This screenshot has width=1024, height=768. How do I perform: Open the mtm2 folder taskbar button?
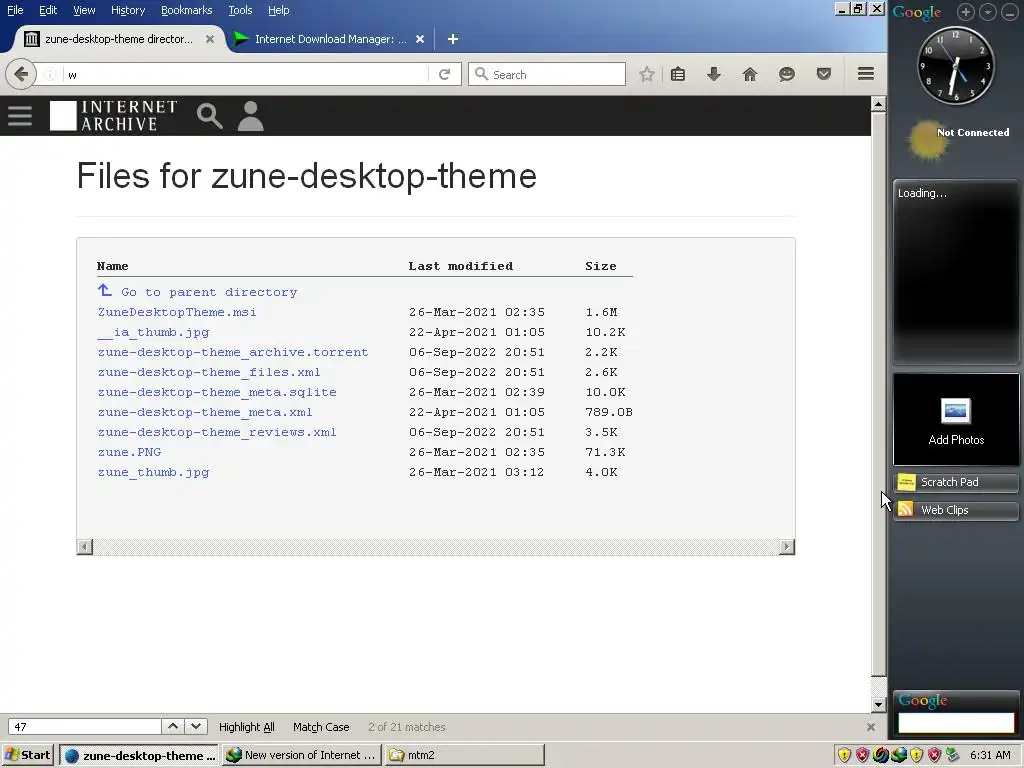[464, 755]
